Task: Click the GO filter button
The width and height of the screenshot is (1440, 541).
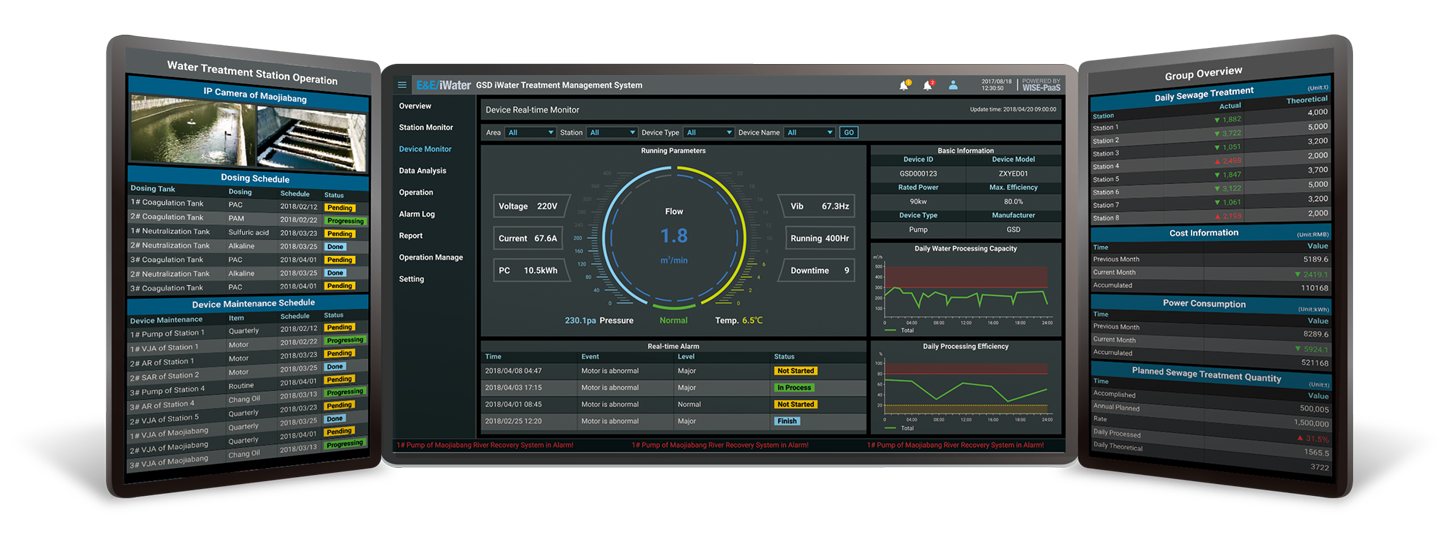Action: [848, 132]
